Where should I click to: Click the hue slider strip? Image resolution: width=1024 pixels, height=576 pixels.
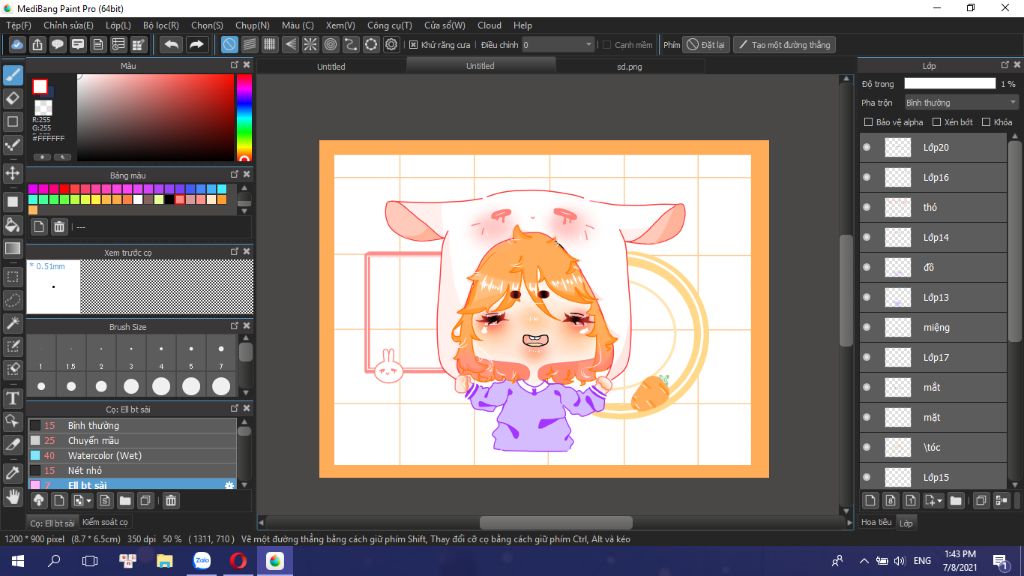[x=244, y=116]
